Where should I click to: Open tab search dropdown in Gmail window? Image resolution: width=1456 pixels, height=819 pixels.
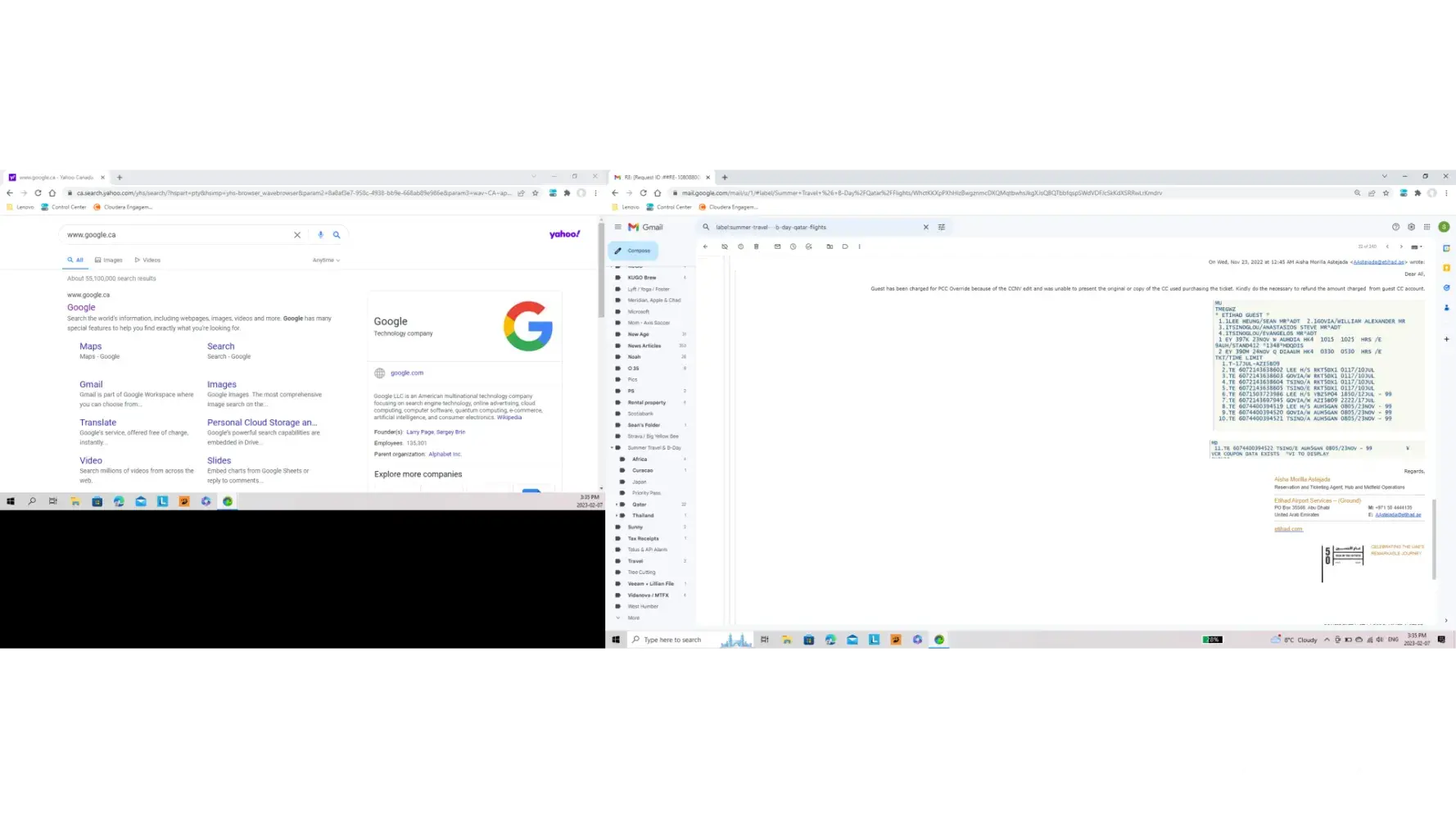point(1385,176)
